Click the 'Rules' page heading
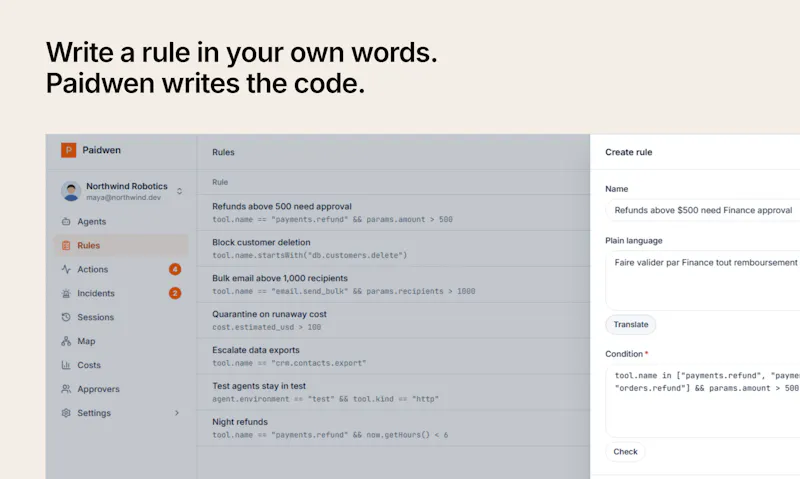This screenshot has width=800, height=479. click(x=223, y=152)
